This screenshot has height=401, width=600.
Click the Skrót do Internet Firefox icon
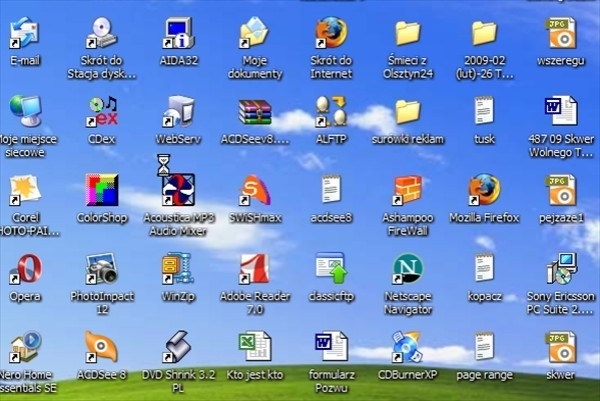point(331,33)
